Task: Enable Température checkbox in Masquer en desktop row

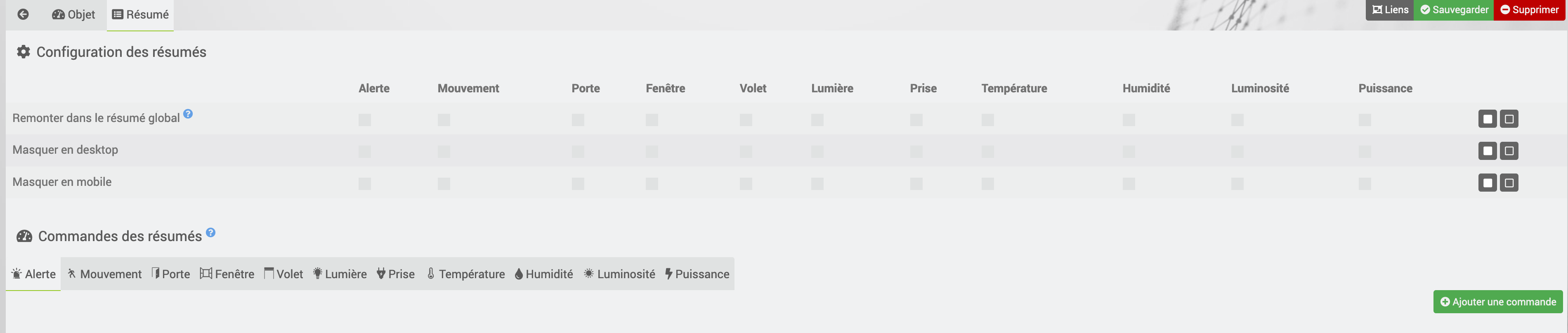Action: pyautogui.click(x=987, y=151)
